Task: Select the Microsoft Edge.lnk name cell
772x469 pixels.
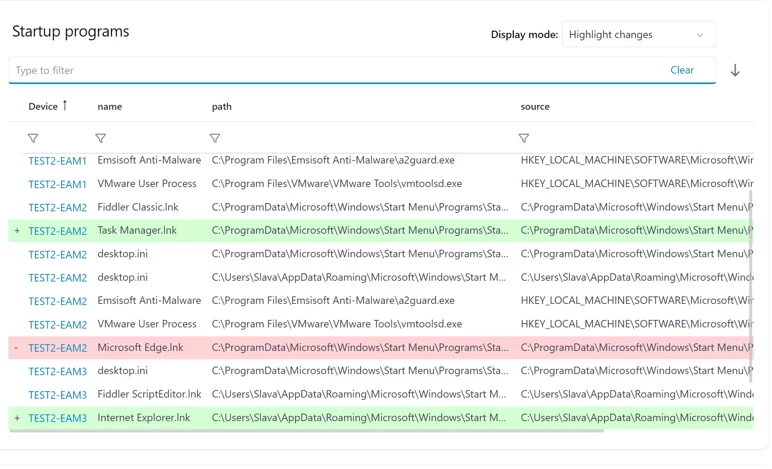Action: click(140, 348)
